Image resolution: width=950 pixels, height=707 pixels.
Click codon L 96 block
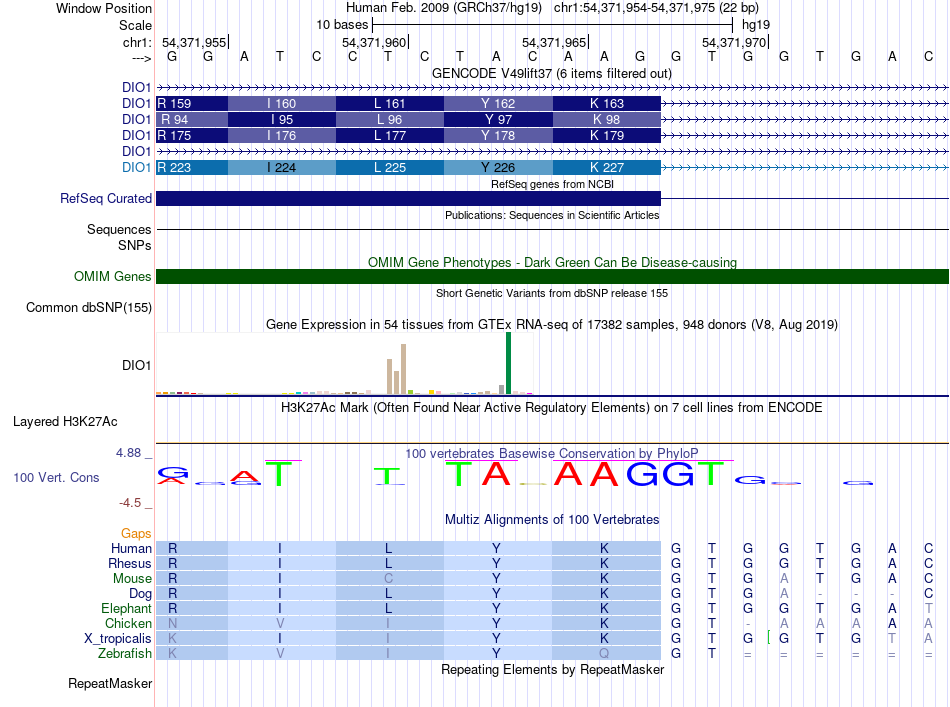pyautogui.click(x=390, y=119)
